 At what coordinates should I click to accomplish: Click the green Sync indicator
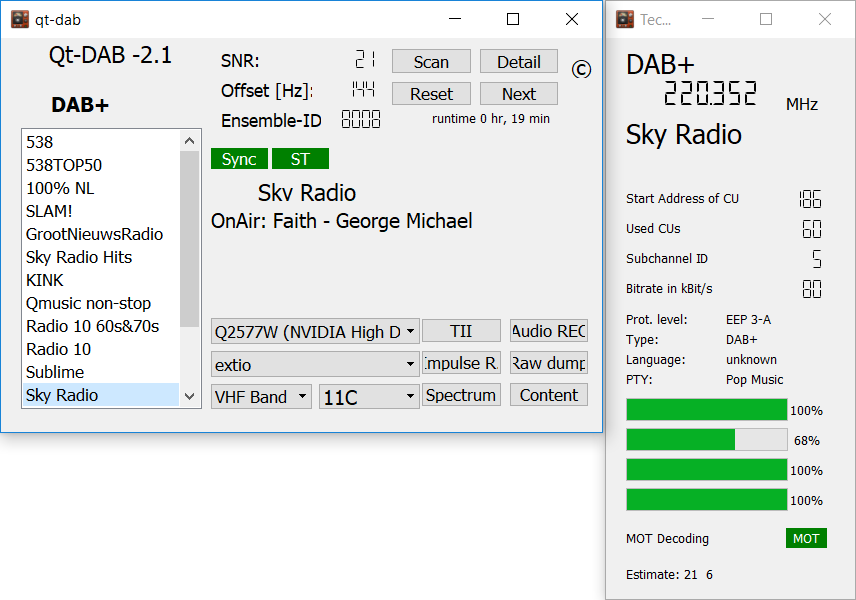tap(239, 159)
